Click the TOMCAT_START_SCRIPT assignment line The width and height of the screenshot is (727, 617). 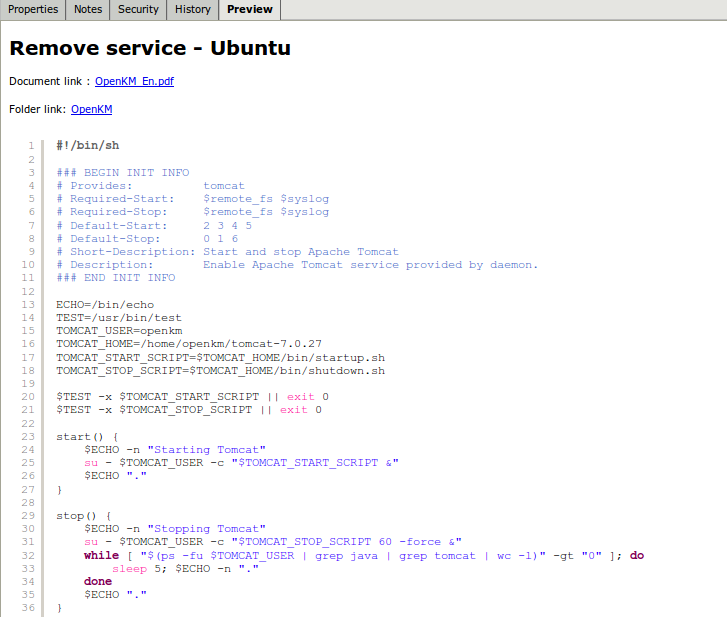(x=220, y=357)
